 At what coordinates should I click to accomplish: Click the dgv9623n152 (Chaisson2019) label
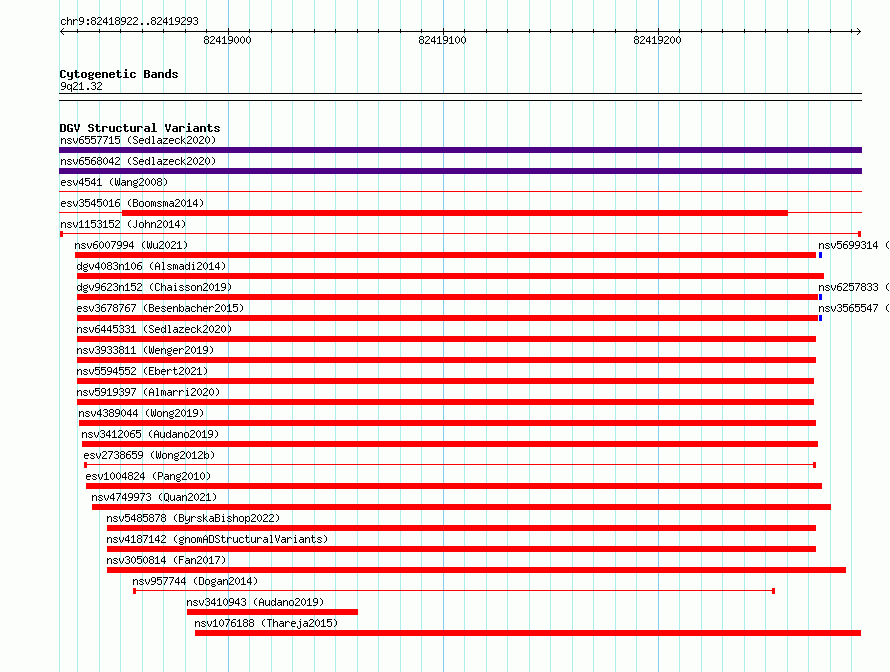[154, 287]
